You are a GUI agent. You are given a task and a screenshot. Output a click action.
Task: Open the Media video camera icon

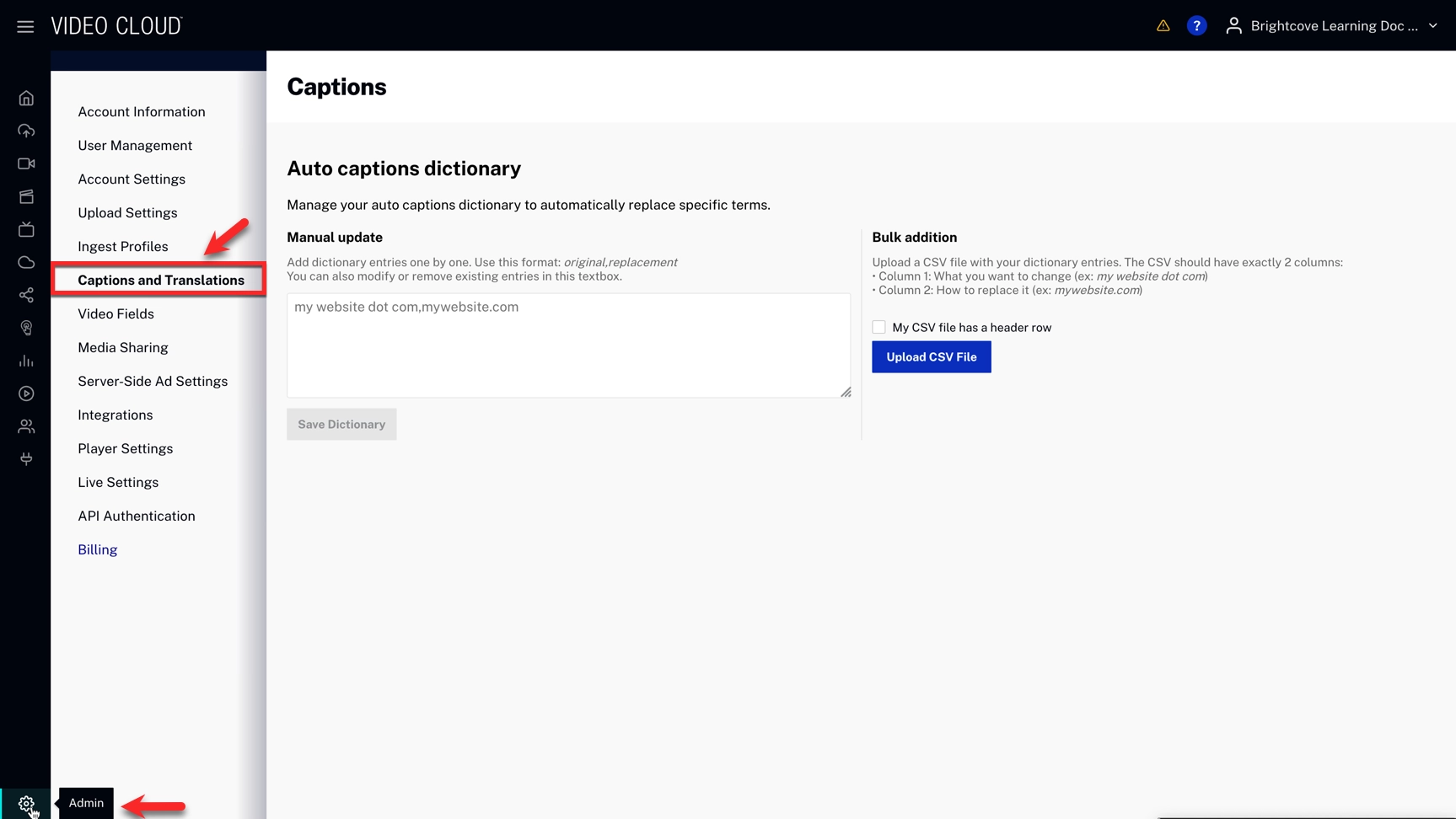26,163
